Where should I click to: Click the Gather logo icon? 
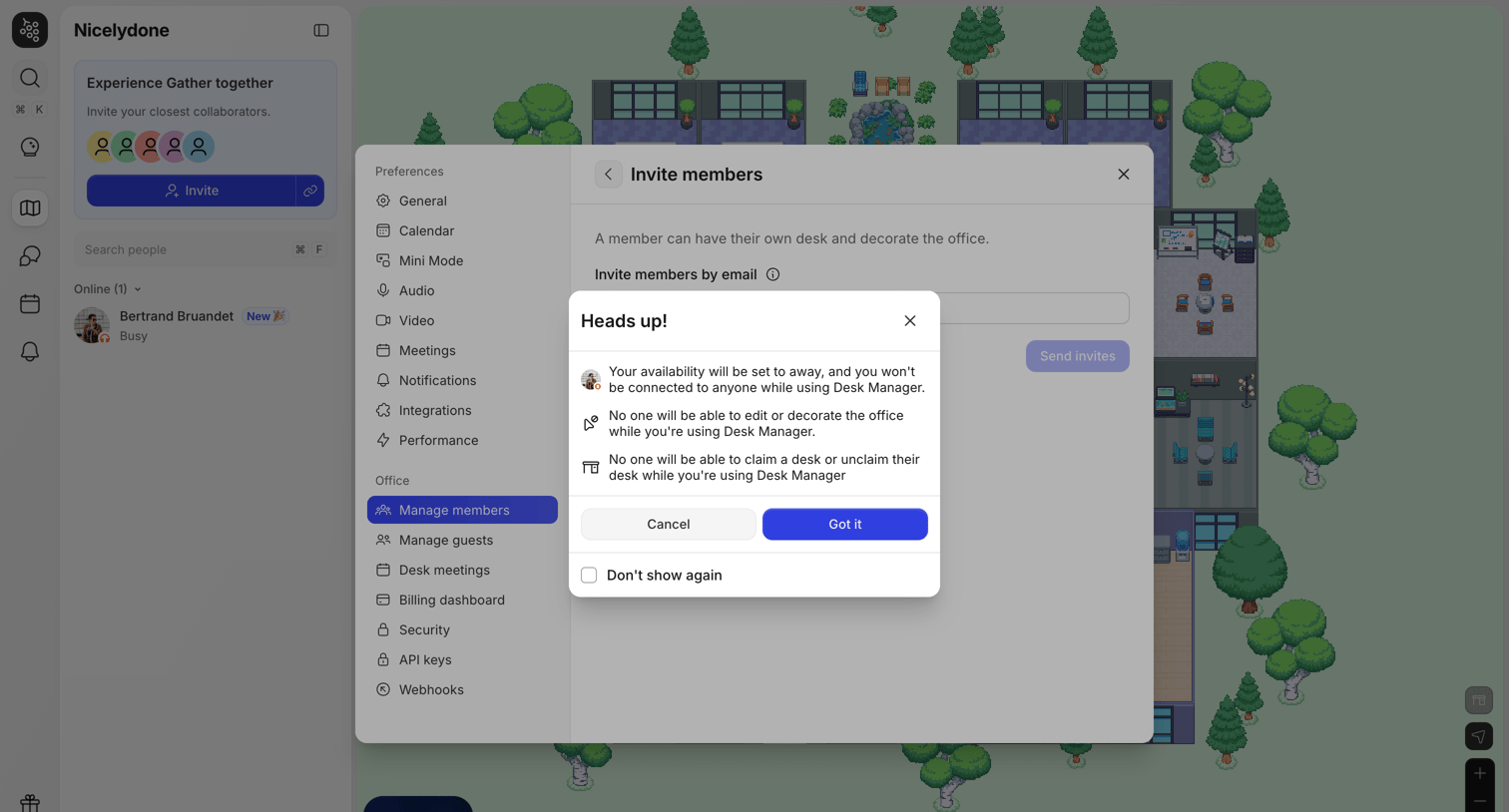pos(30,30)
